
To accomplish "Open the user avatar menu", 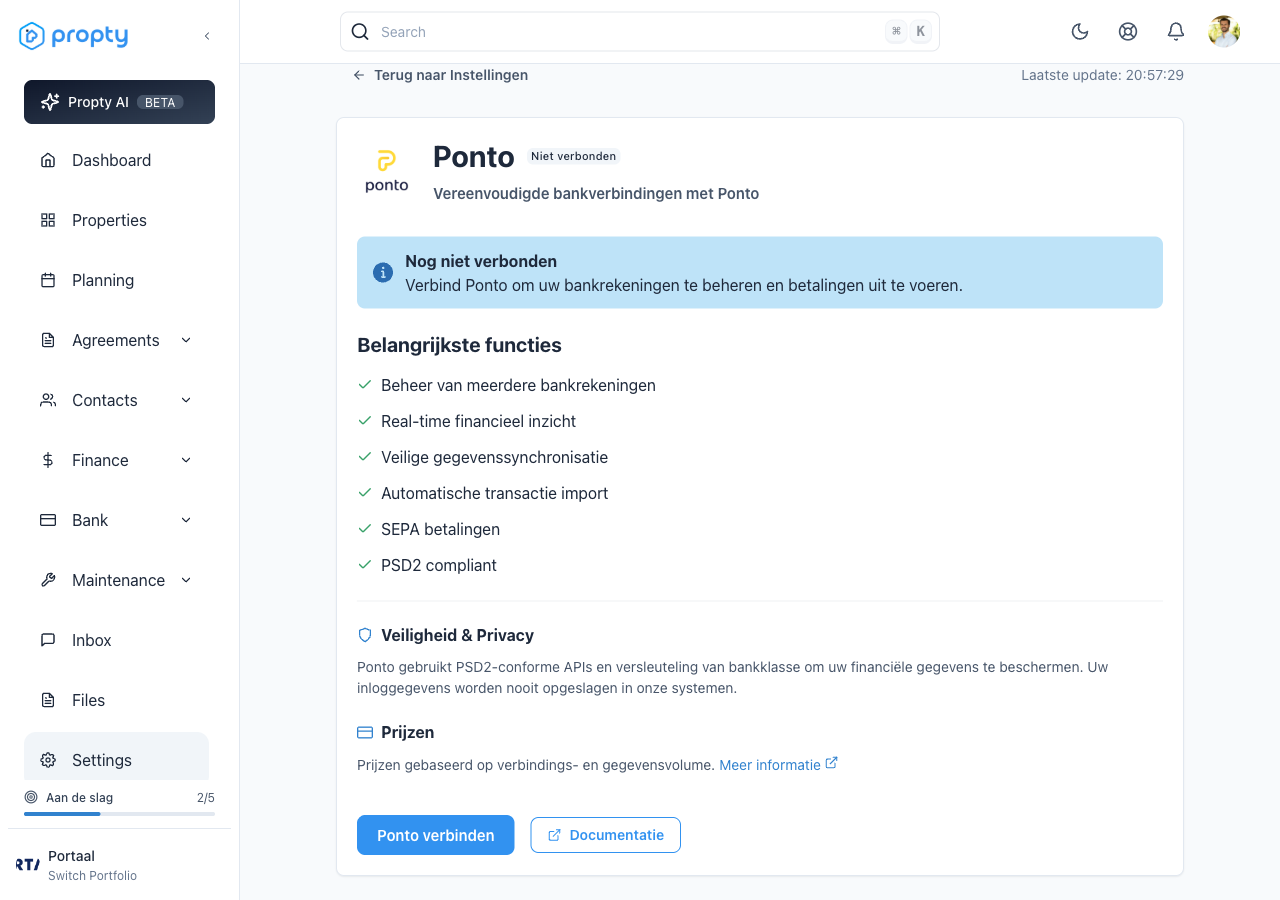I will click(x=1224, y=32).
